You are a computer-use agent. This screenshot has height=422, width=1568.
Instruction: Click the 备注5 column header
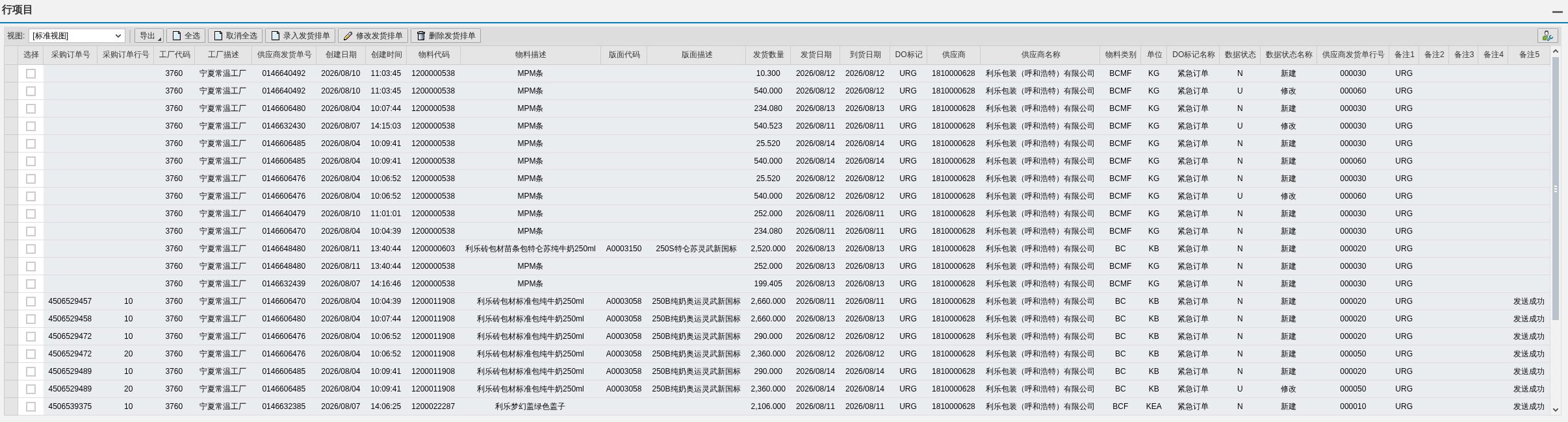pos(1529,55)
